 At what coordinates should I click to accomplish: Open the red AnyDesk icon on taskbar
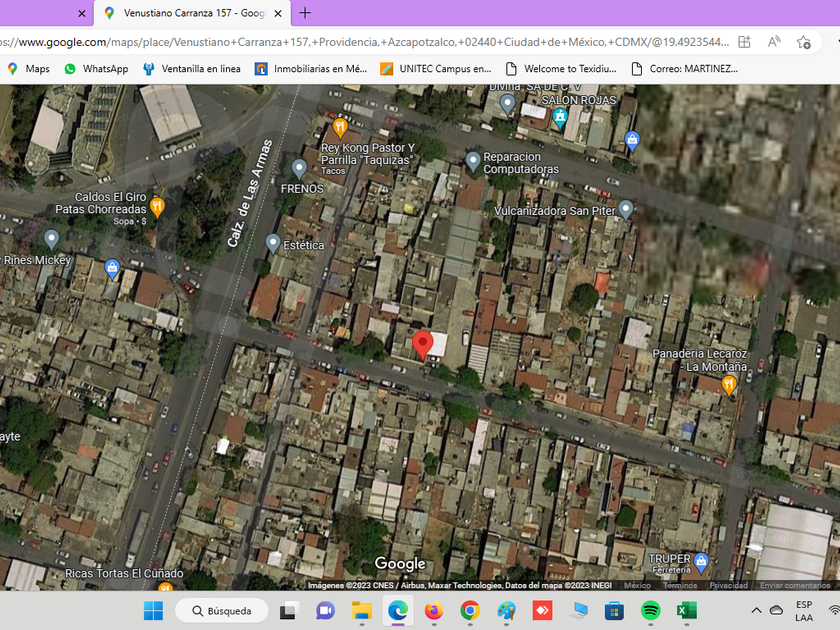(x=542, y=611)
